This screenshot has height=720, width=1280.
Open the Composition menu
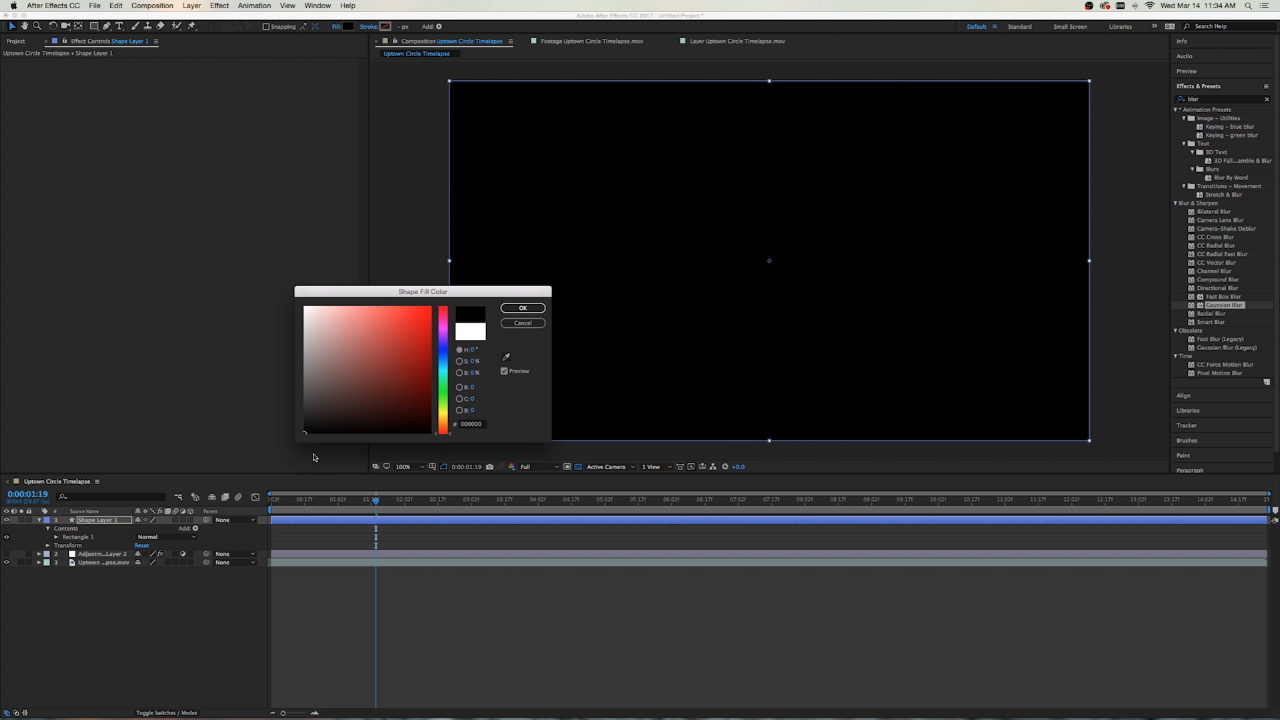(x=152, y=6)
